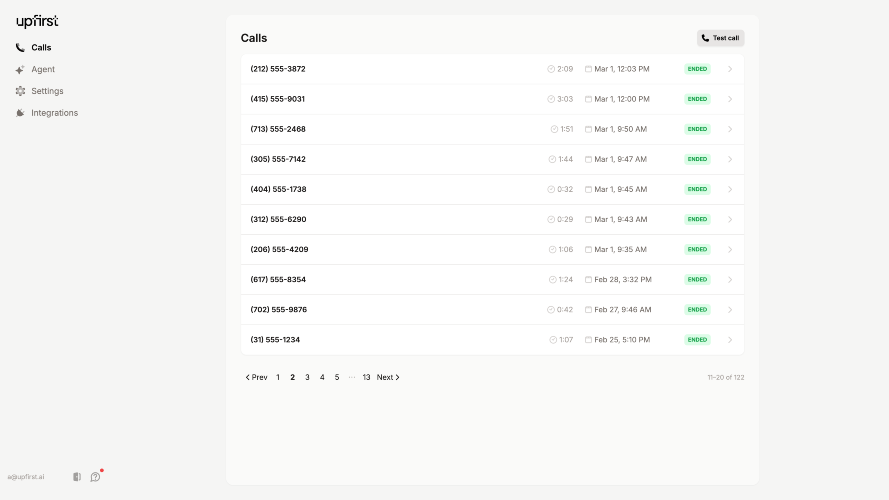Open call from (702) 555-9876
889x500 pixels.
click(492, 310)
